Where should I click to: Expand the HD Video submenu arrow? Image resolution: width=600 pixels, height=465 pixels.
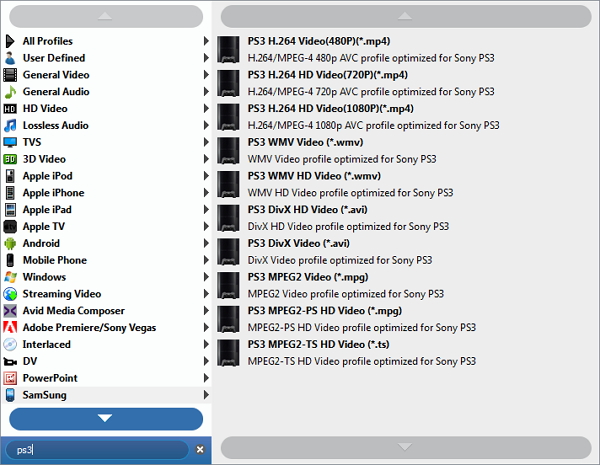coord(206,108)
